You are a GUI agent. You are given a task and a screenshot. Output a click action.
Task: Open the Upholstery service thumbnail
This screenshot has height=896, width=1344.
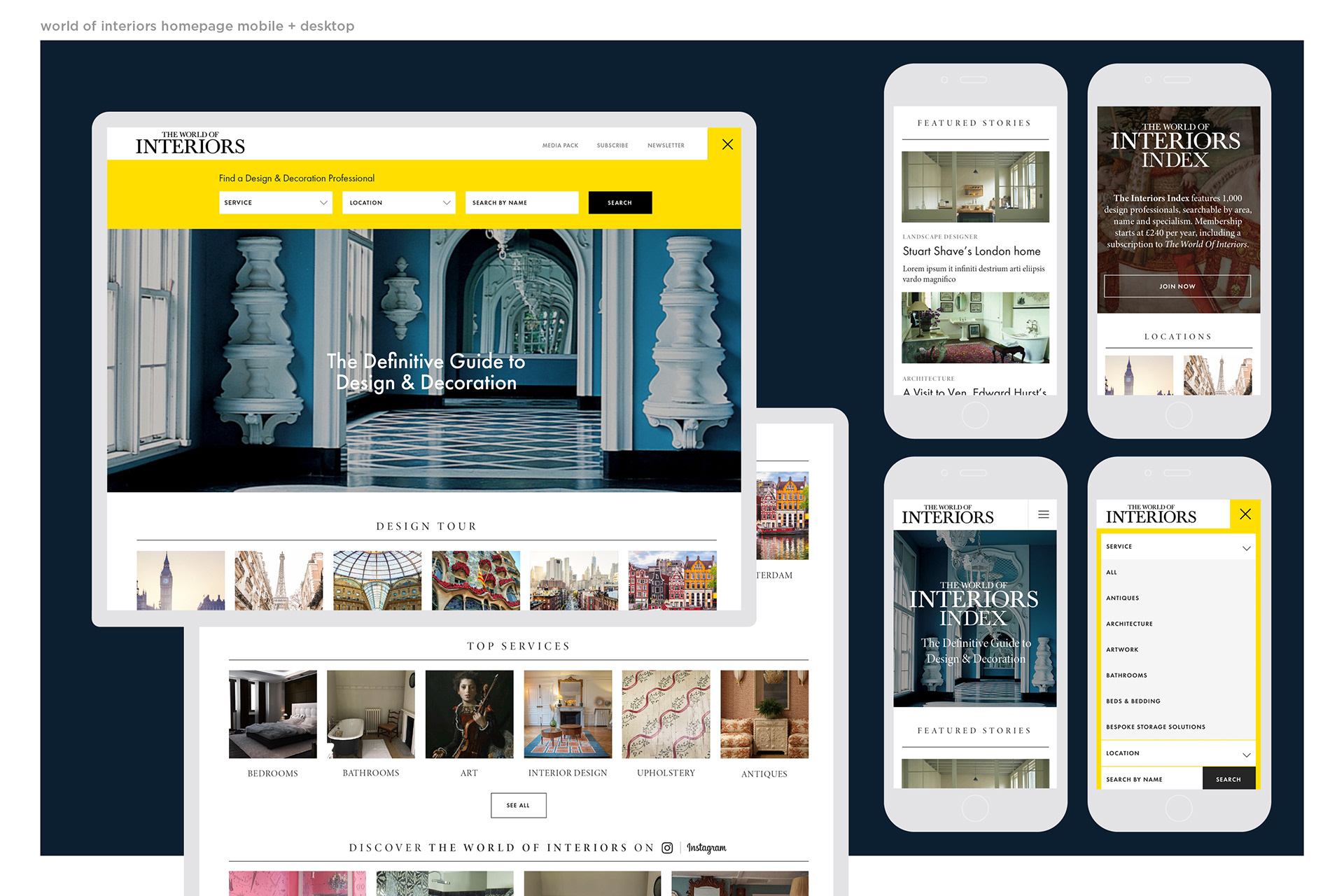(666, 714)
